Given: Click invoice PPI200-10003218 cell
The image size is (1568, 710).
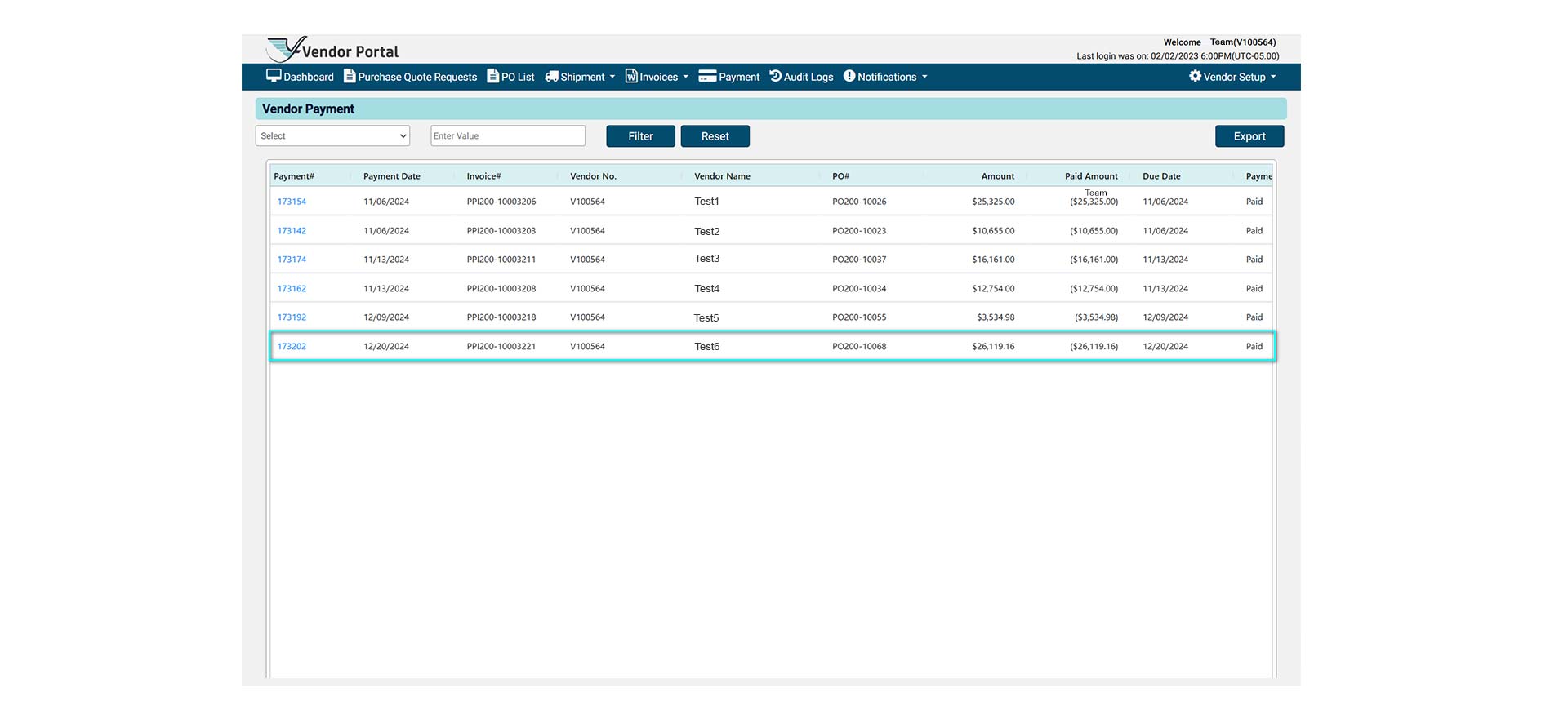Looking at the screenshot, I should pyautogui.click(x=501, y=317).
